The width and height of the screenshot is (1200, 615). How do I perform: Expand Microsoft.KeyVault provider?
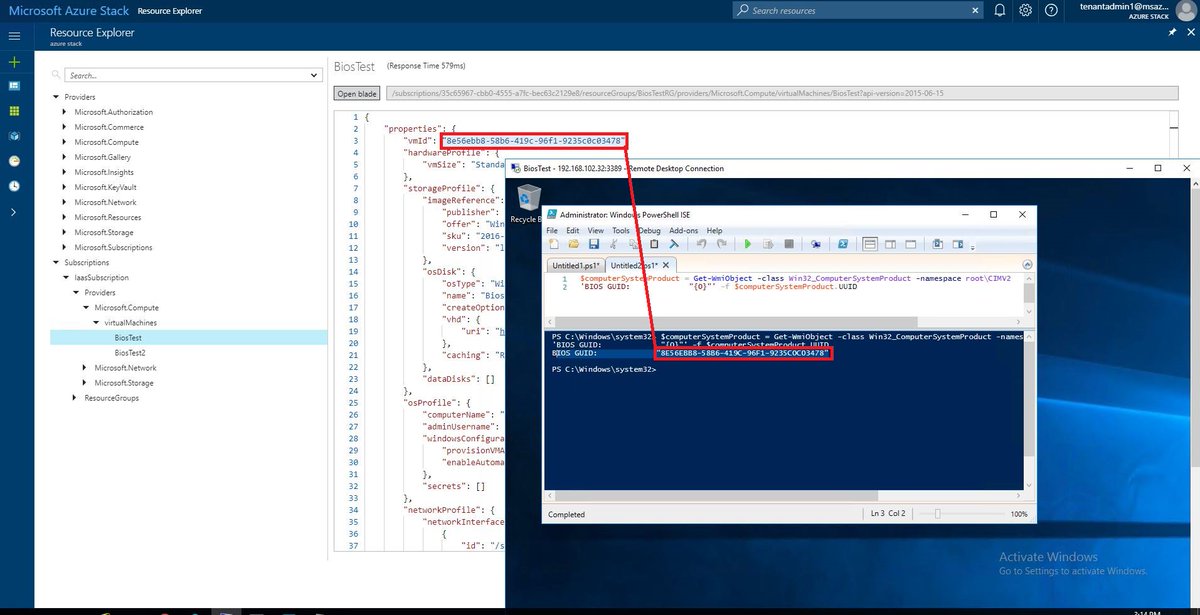pyautogui.click(x=66, y=187)
